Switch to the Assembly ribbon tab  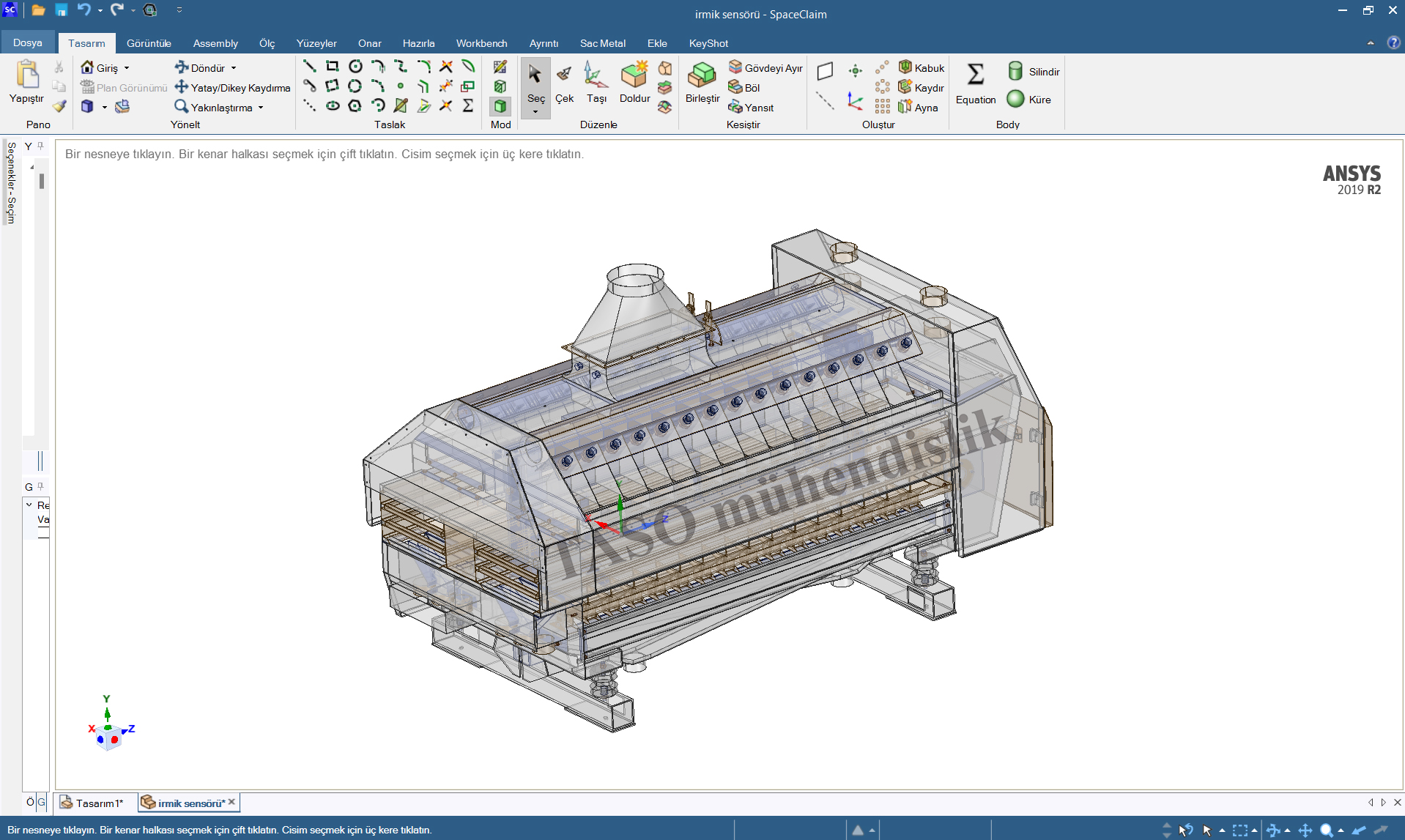pos(215,43)
